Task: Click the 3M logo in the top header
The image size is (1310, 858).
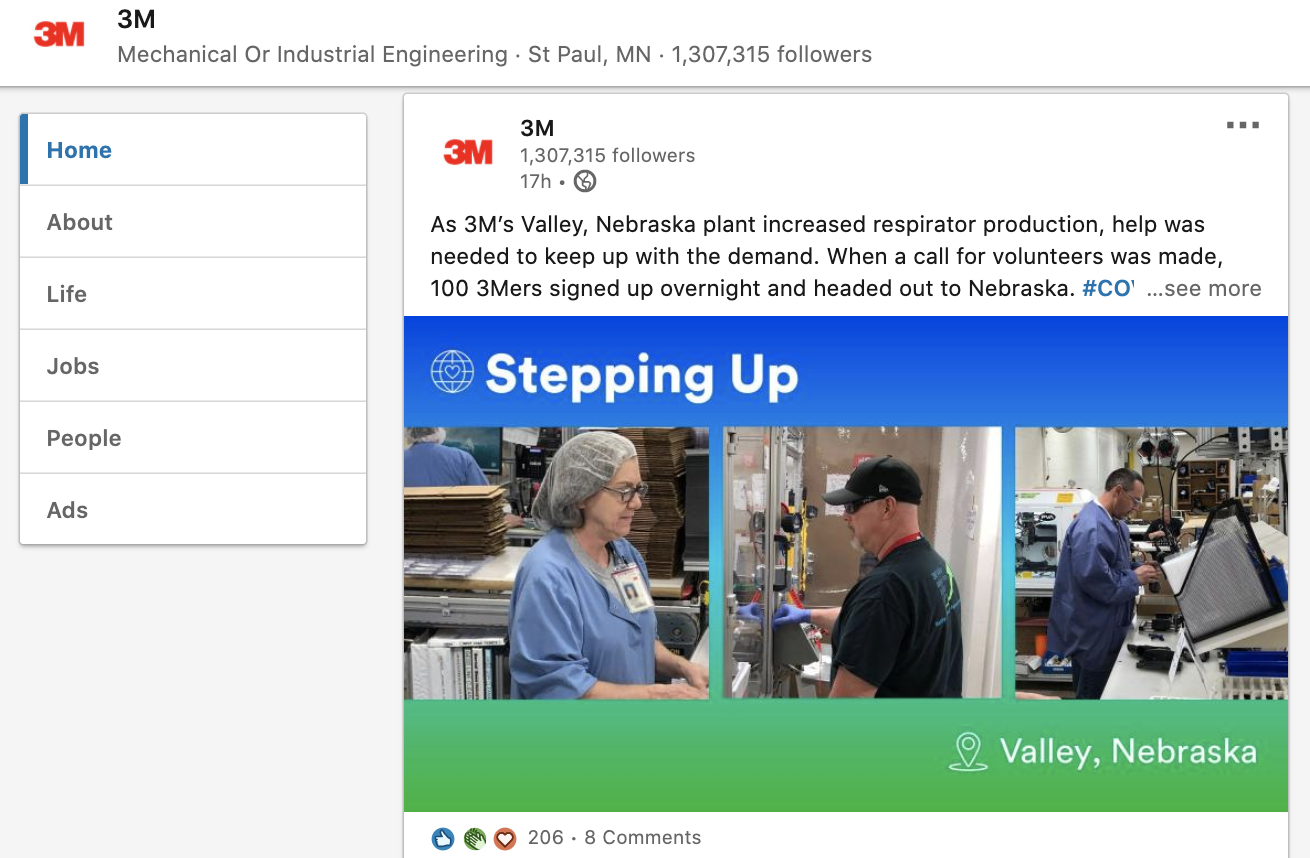Action: pos(59,35)
